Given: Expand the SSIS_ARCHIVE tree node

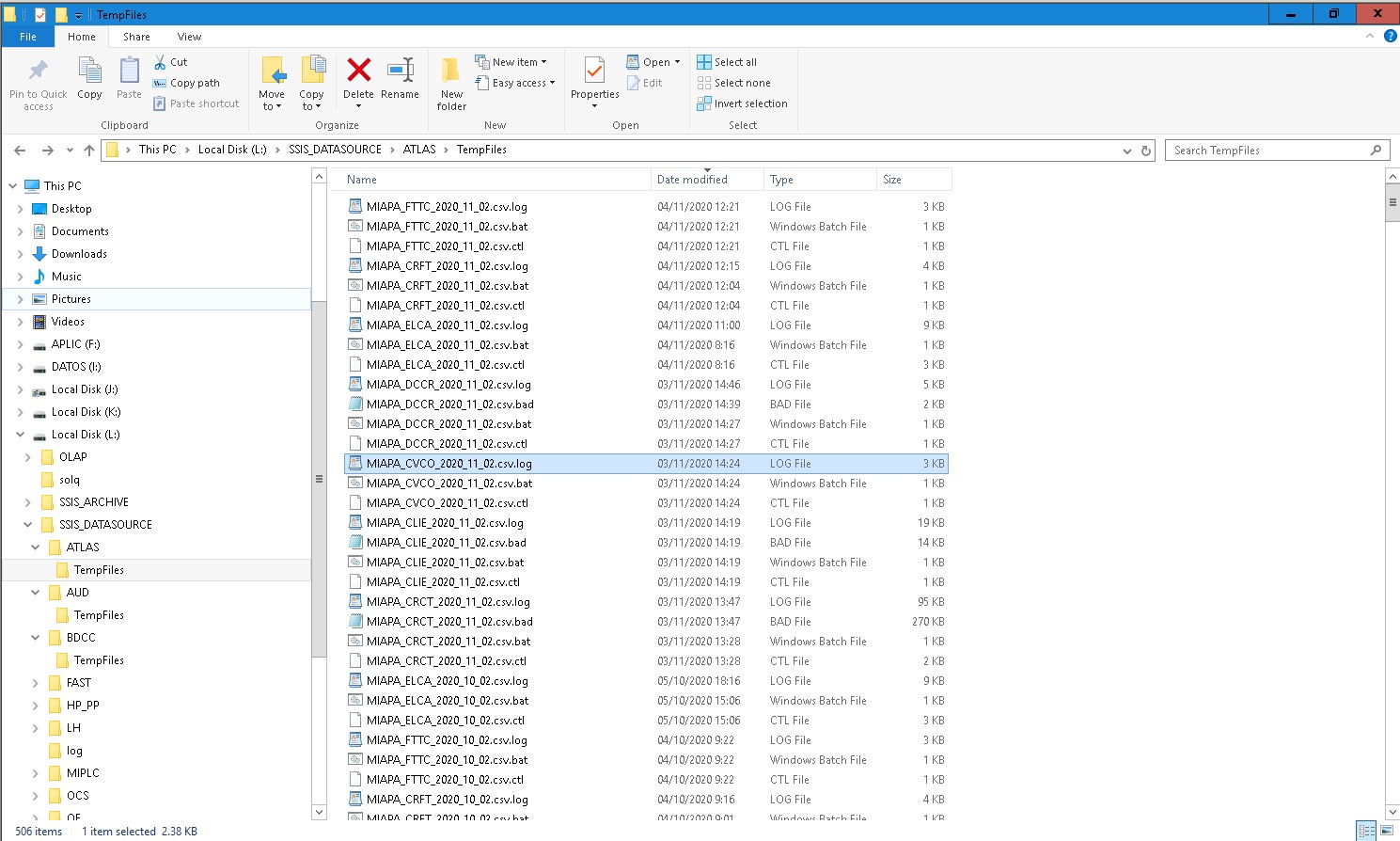Looking at the screenshot, I should click(28, 502).
